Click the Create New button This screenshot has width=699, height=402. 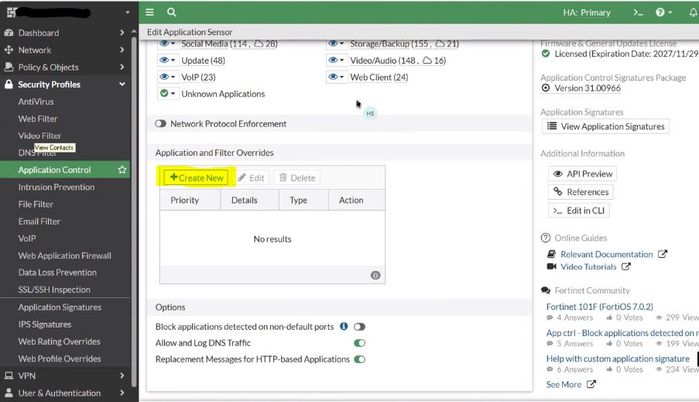click(196, 177)
